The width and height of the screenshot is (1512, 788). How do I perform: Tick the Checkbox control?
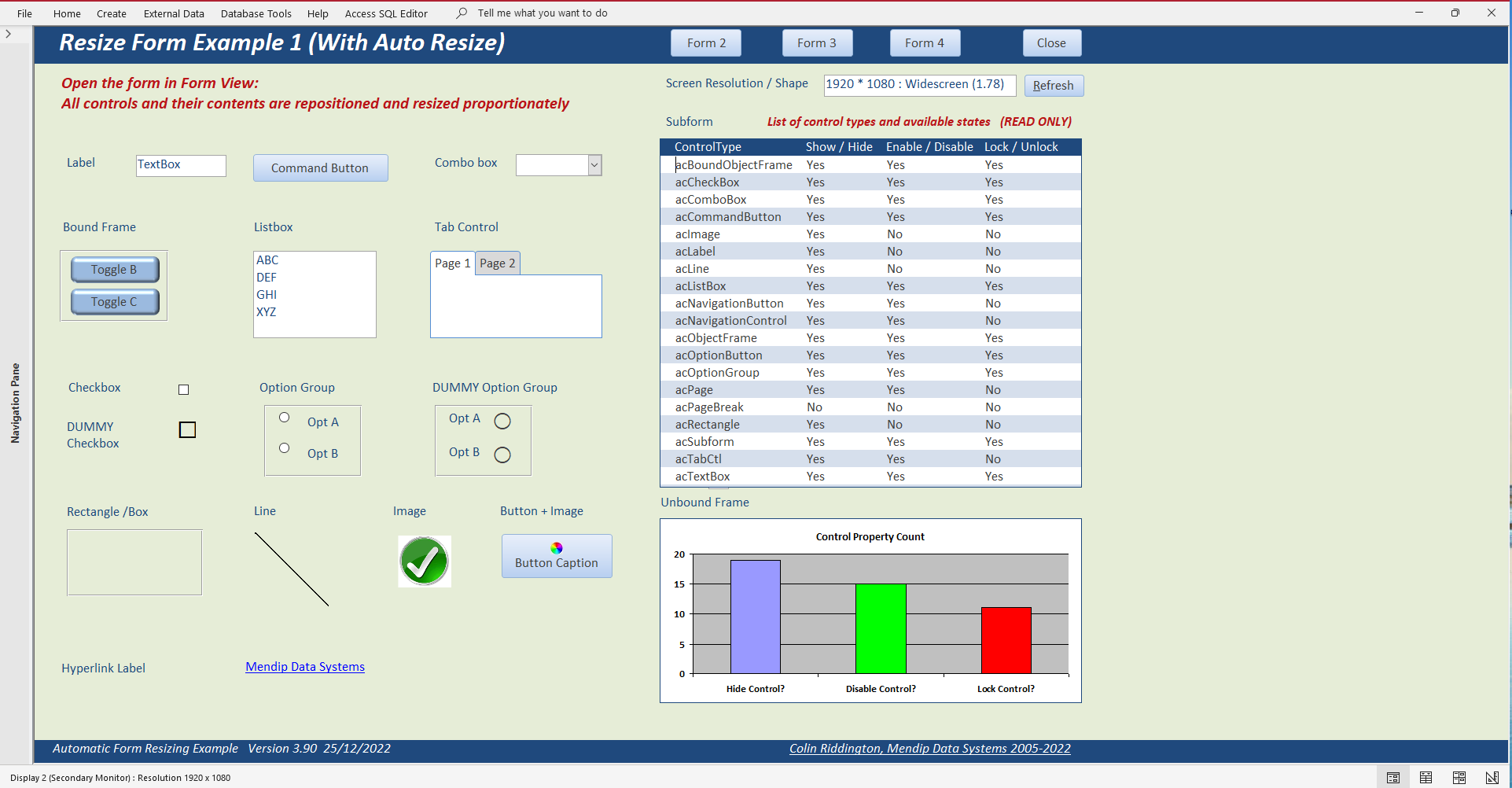(183, 389)
